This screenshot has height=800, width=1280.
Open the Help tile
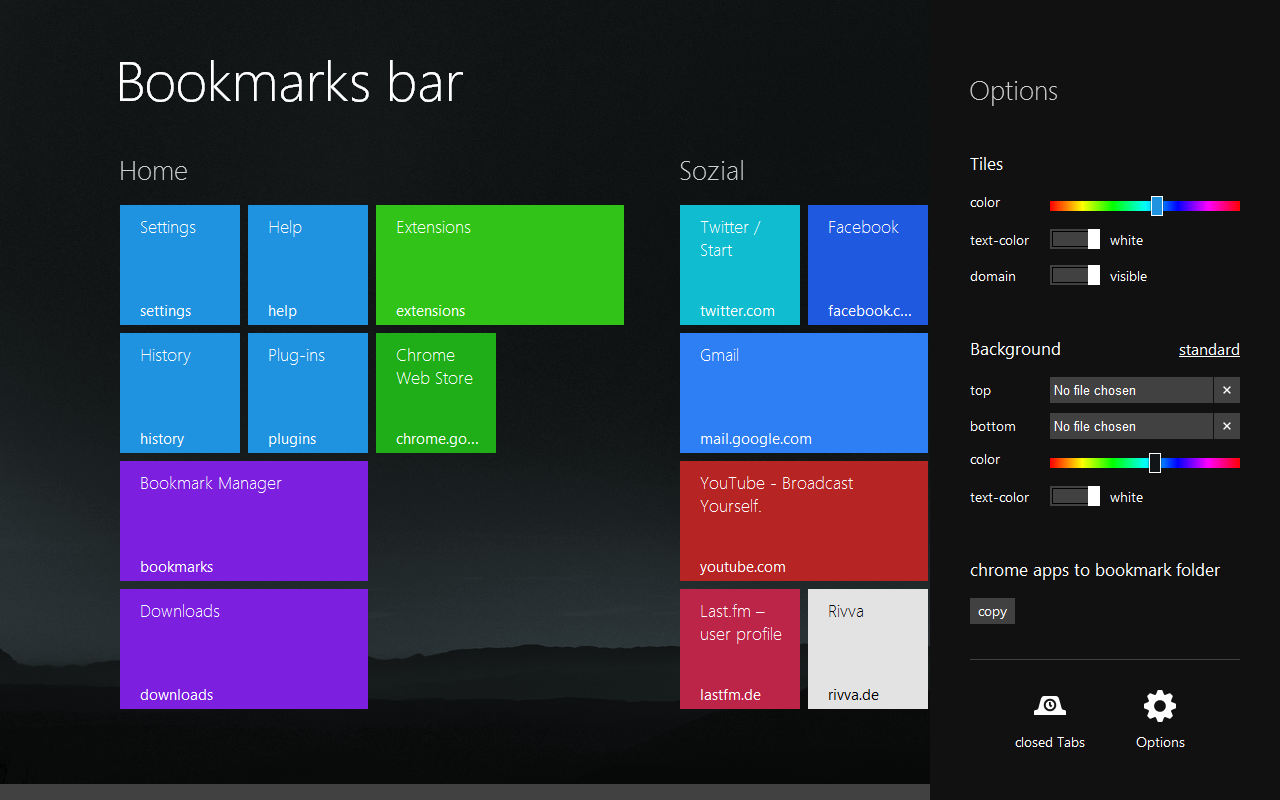point(308,265)
